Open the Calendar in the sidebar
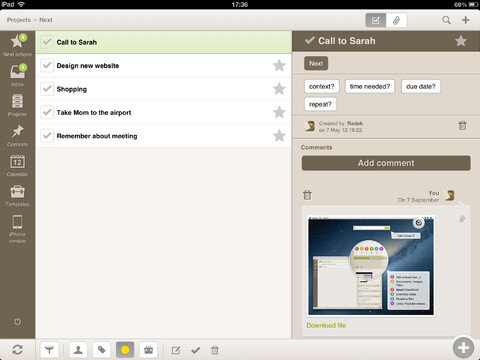 17,165
